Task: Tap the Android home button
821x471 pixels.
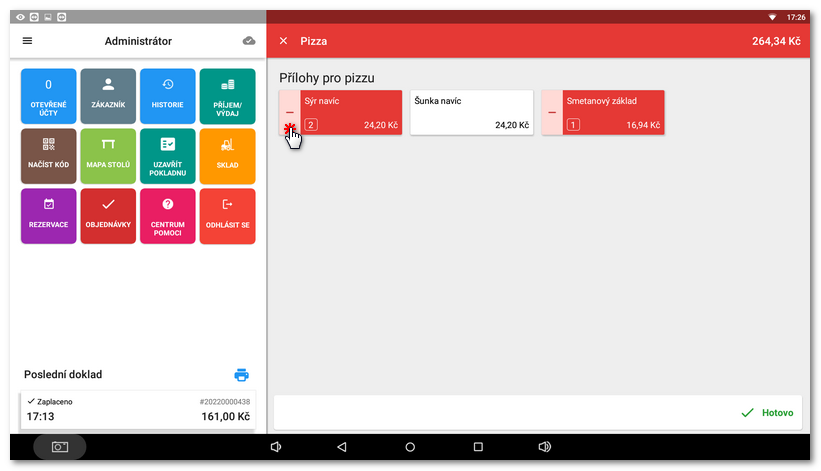Action: pyautogui.click(x=410, y=447)
